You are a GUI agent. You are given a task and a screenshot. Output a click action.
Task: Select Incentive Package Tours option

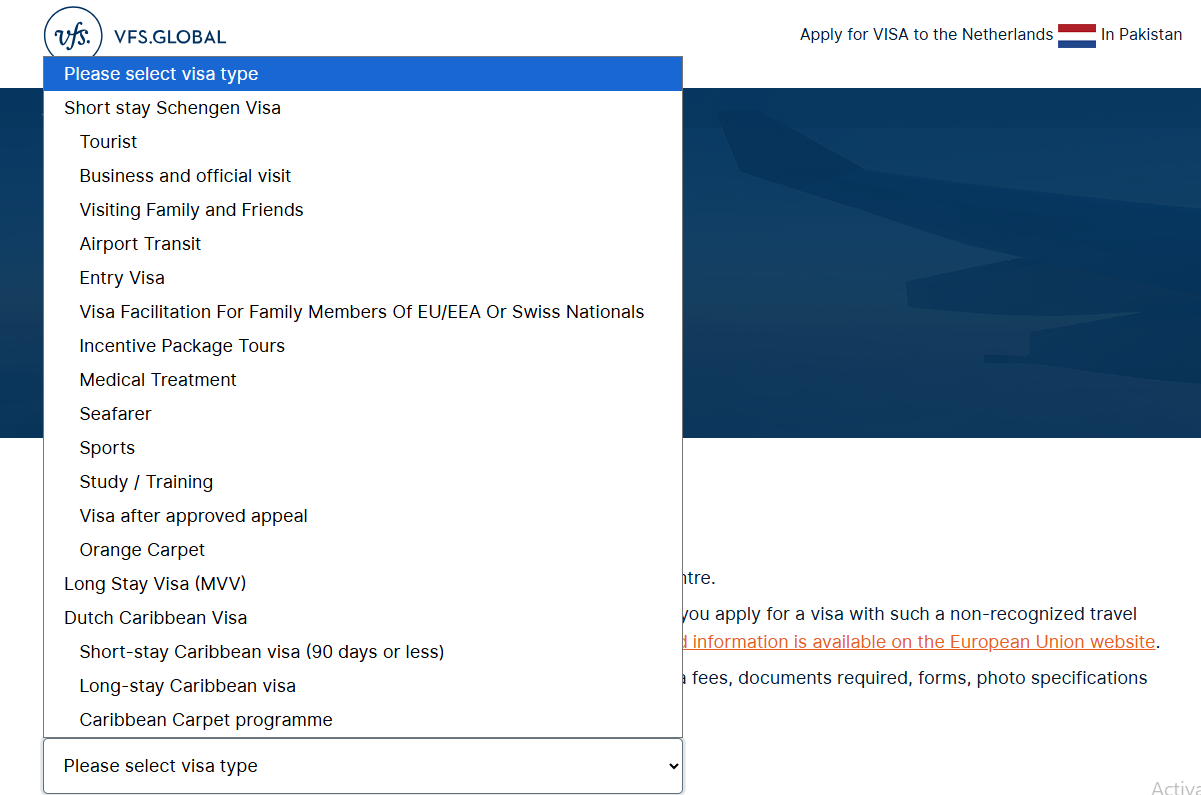[x=363, y=346]
